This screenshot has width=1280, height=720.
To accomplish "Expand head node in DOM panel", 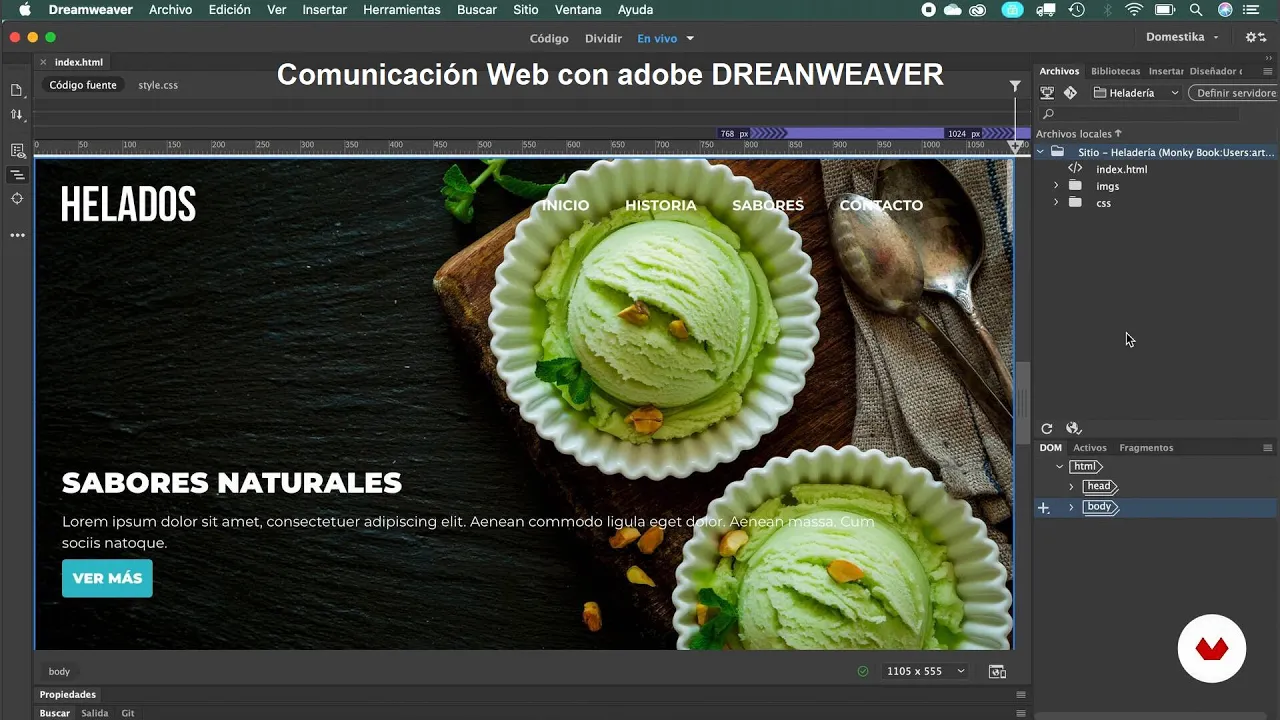I will click(x=1071, y=487).
